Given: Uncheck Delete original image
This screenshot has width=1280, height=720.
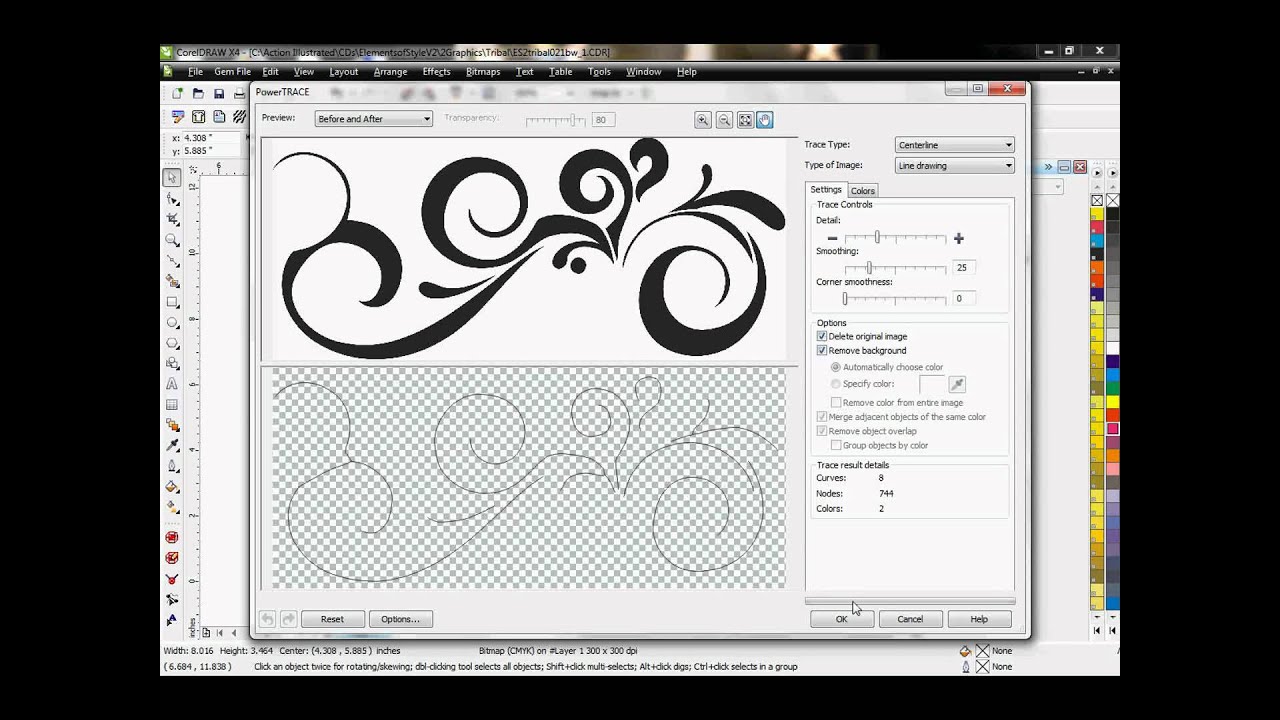Looking at the screenshot, I should coord(822,336).
